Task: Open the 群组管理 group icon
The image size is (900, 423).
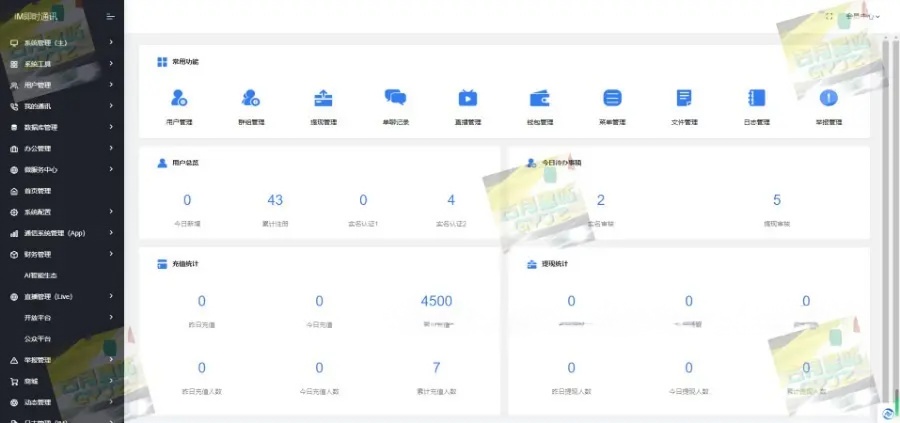Action: tap(251, 98)
